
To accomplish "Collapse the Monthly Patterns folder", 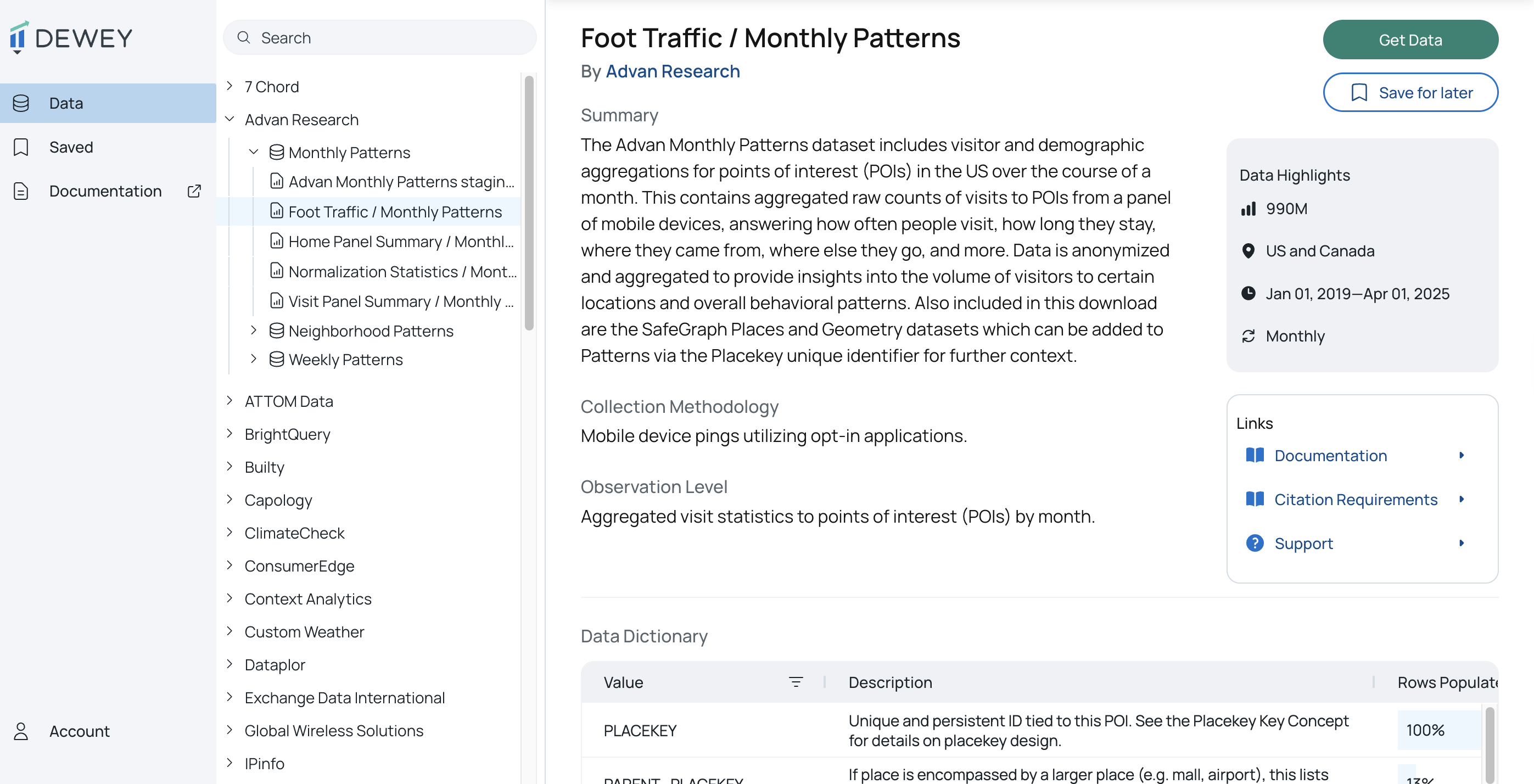I will click(x=254, y=152).
